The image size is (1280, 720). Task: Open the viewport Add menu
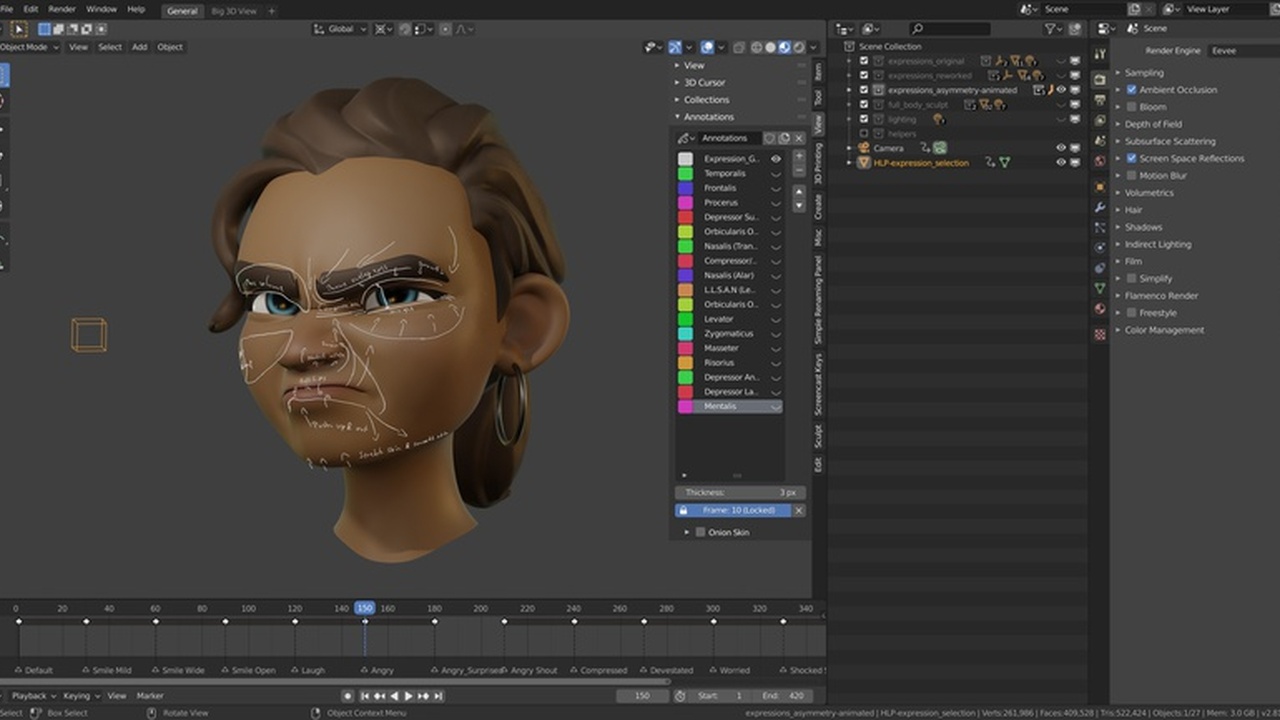coord(139,47)
